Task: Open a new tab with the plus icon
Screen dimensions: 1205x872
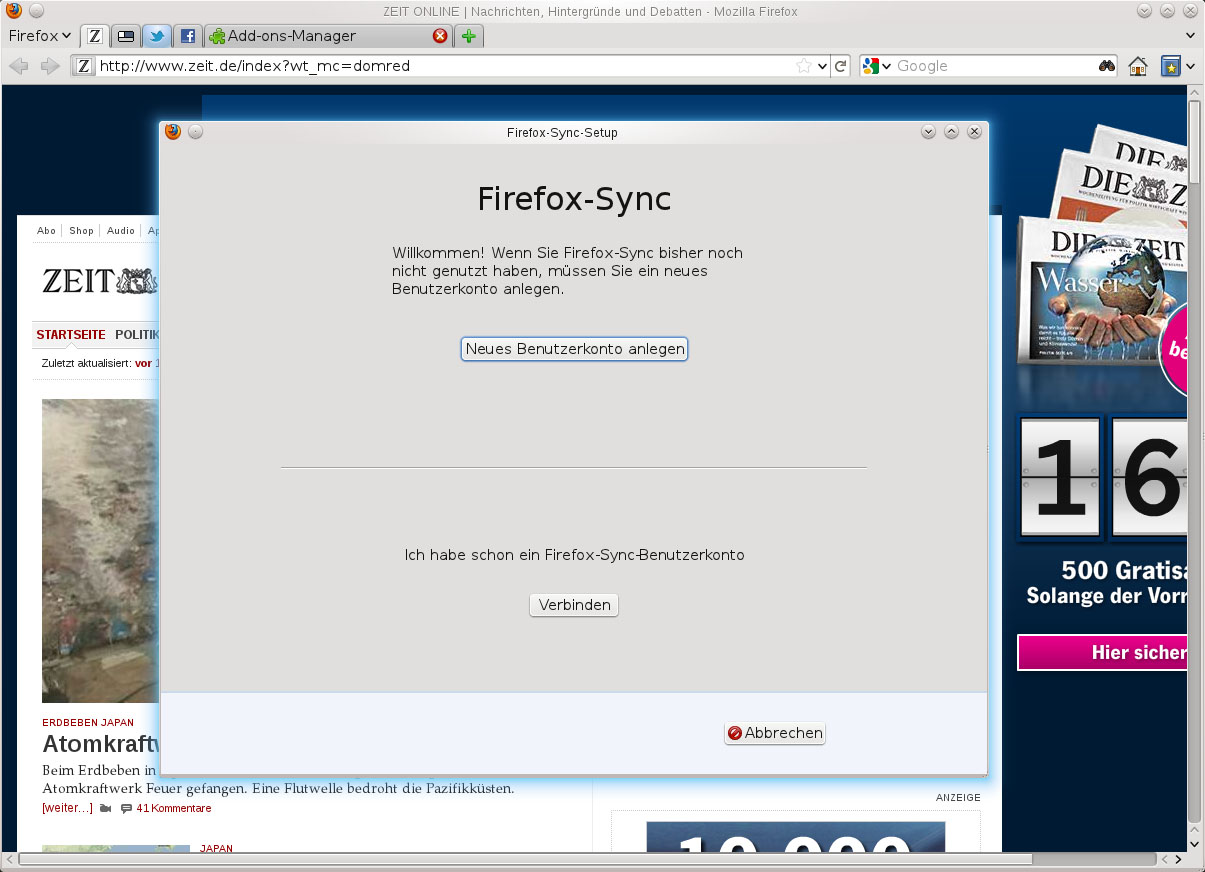Action: point(468,35)
